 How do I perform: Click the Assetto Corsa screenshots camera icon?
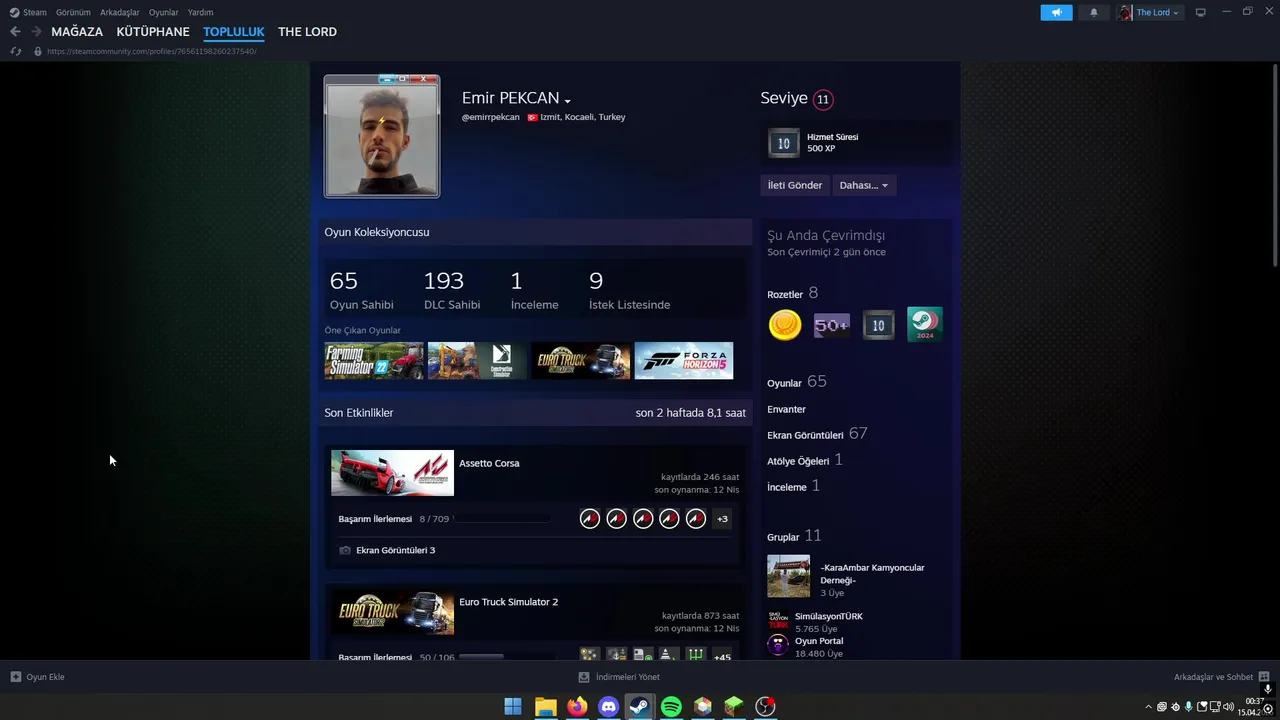(345, 550)
